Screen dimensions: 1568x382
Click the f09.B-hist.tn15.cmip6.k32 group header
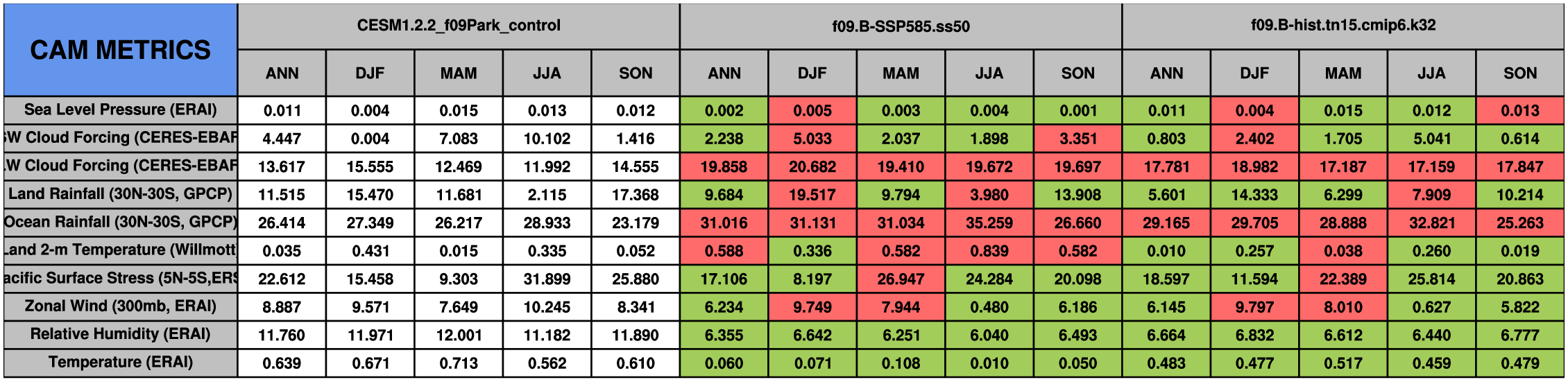pos(1343,26)
